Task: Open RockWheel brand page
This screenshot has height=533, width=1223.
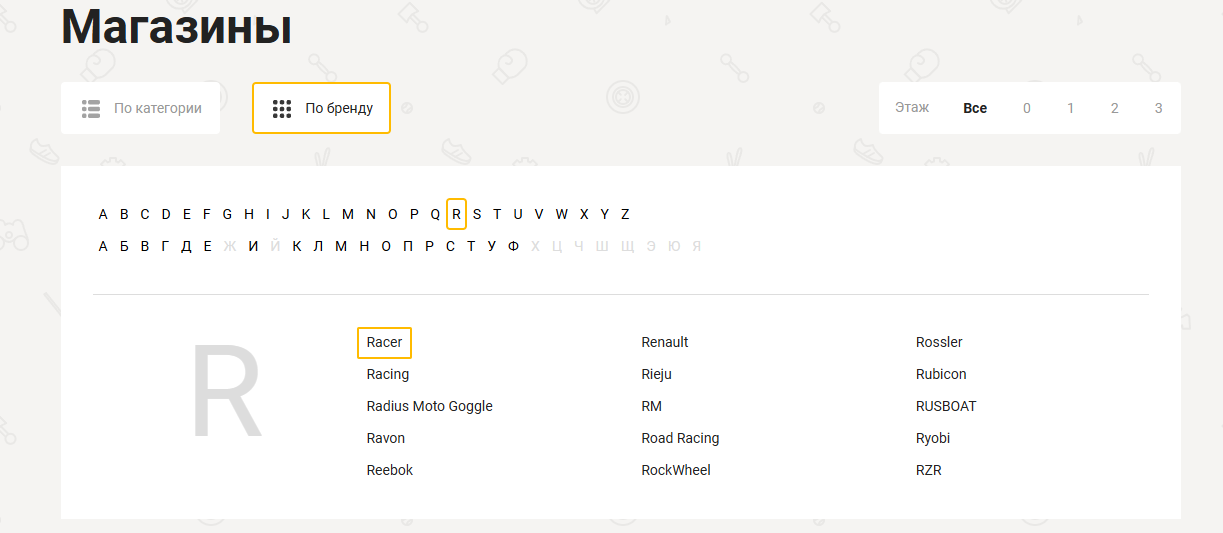Action: (675, 470)
